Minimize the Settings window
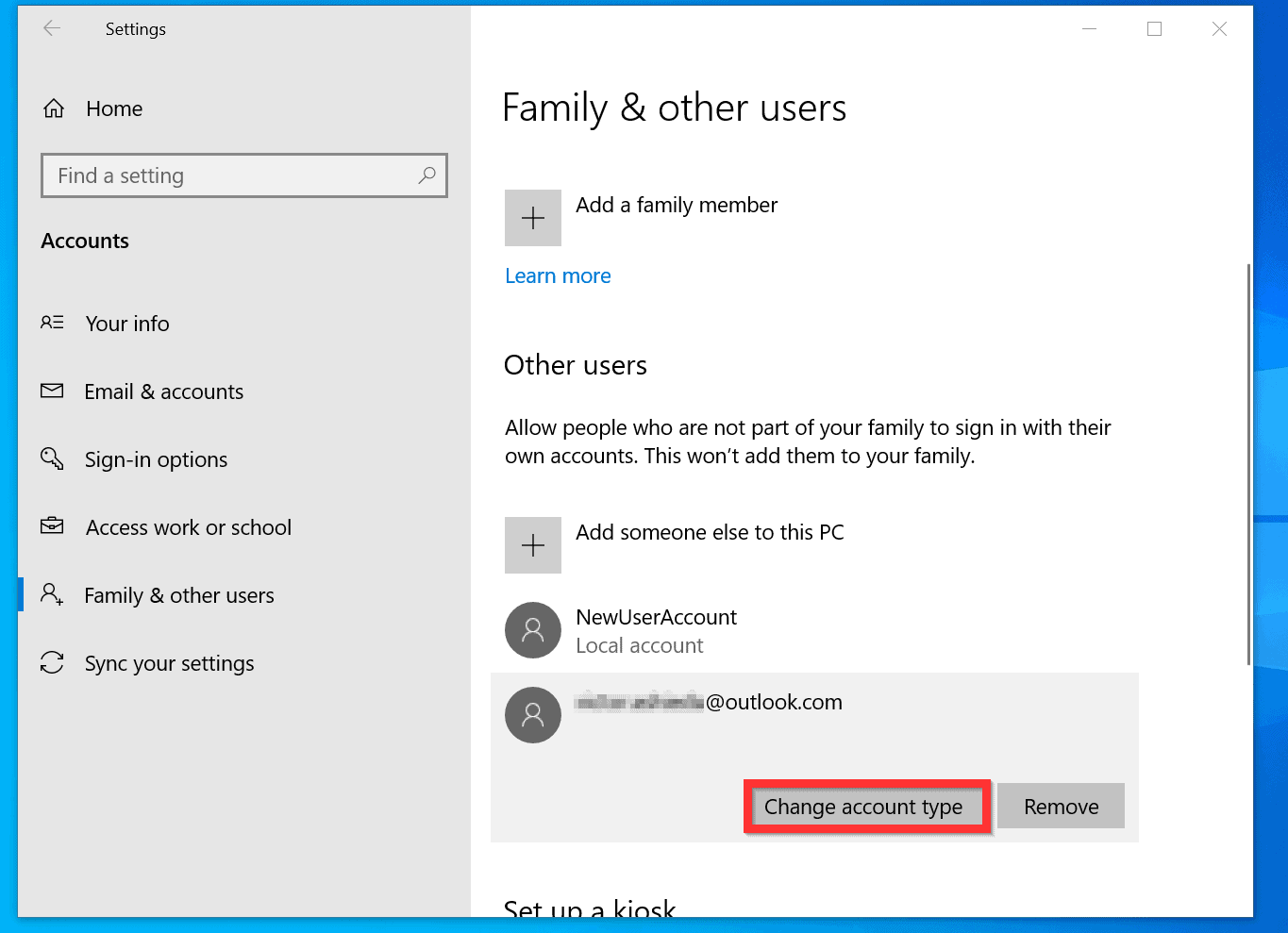The height and width of the screenshot is (933, 1288). [x=1089, y=29]
